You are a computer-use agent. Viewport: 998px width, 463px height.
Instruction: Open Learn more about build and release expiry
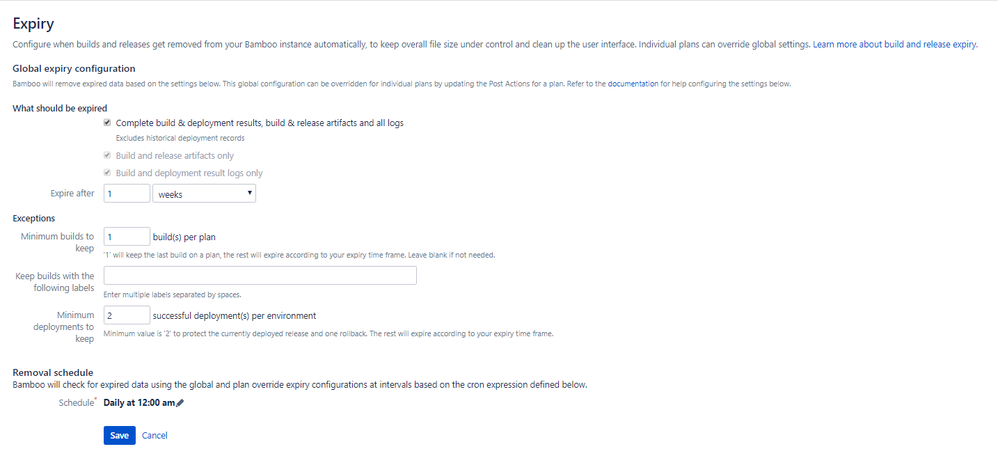point(895,45)
